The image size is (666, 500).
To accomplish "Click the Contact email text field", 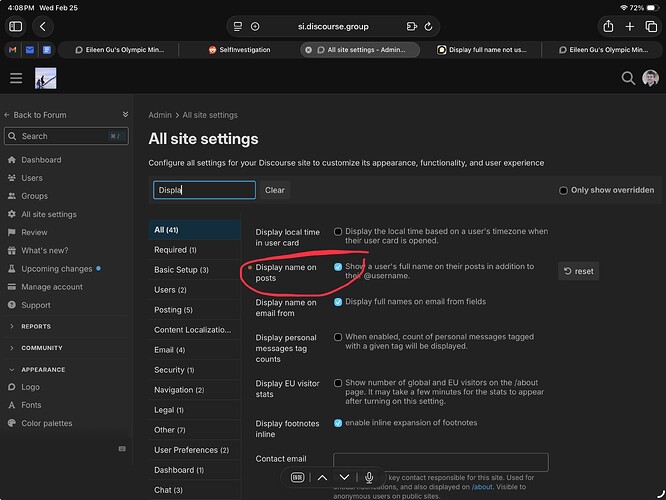I will (441, 462).
